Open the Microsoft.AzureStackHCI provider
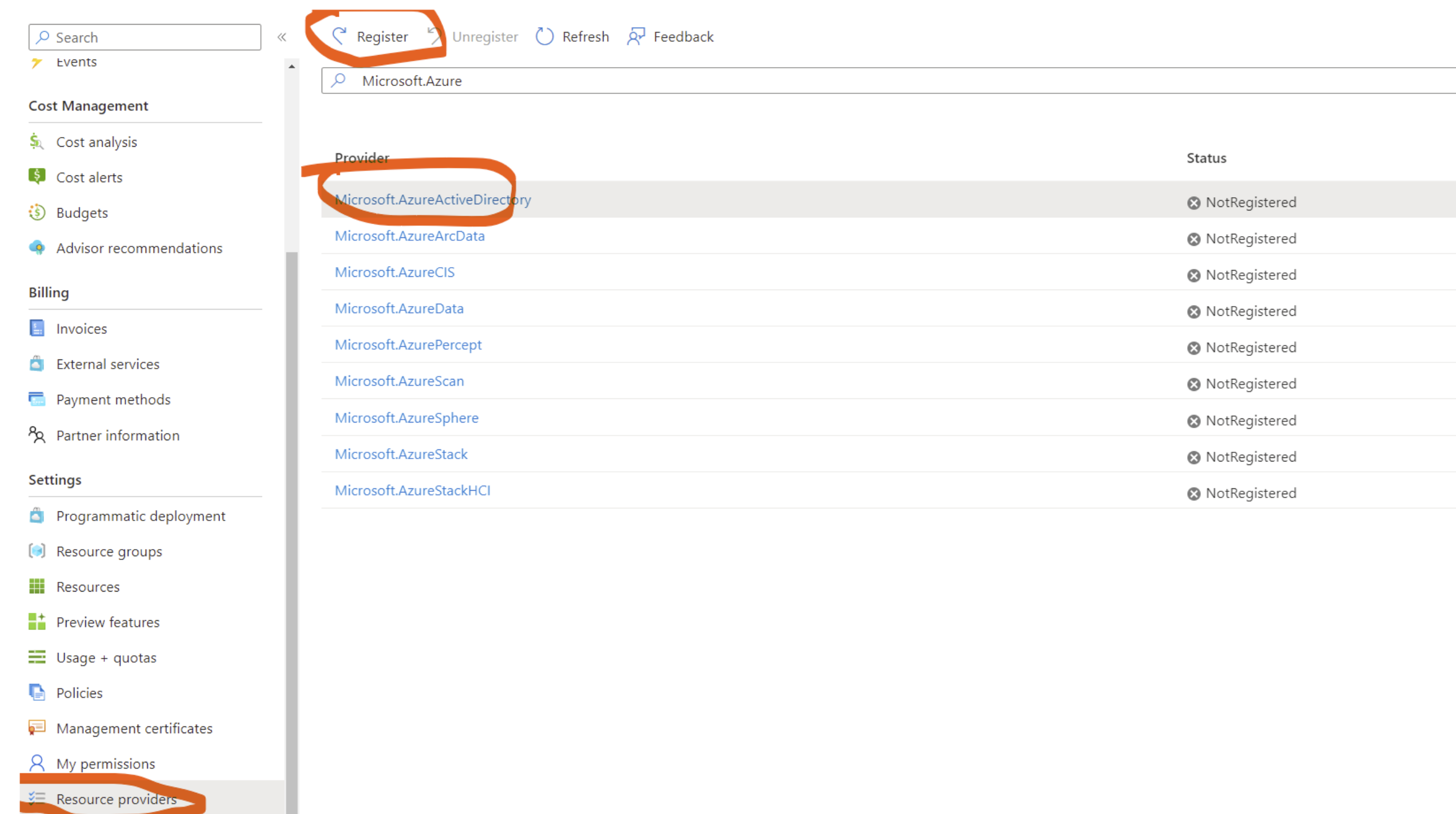The image size is (1456, 814). click(x=412, y=490)
